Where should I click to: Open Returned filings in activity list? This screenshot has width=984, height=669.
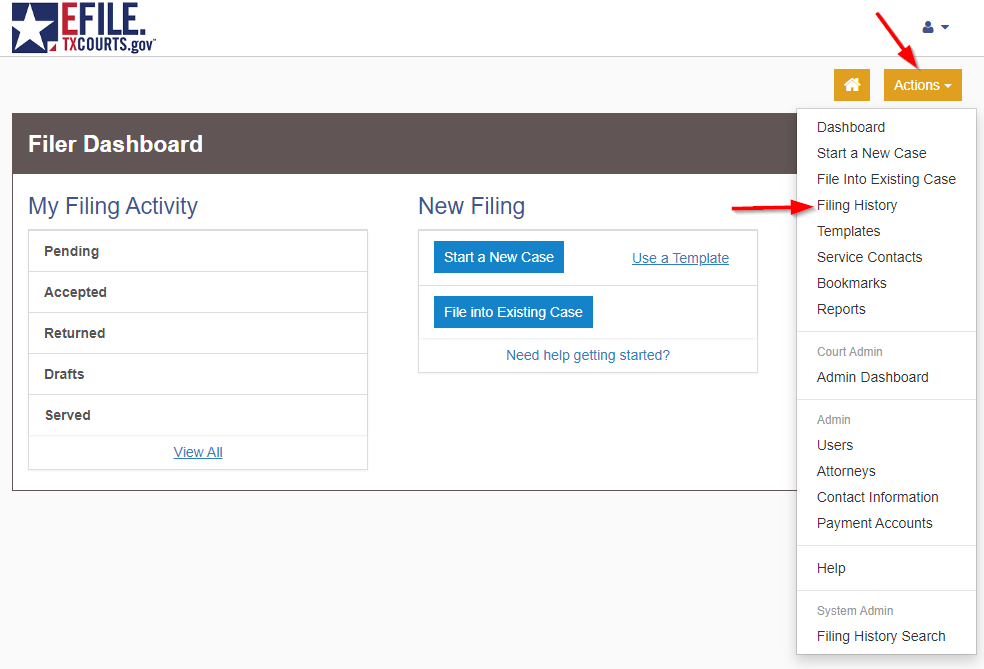[x=74, y=333]
